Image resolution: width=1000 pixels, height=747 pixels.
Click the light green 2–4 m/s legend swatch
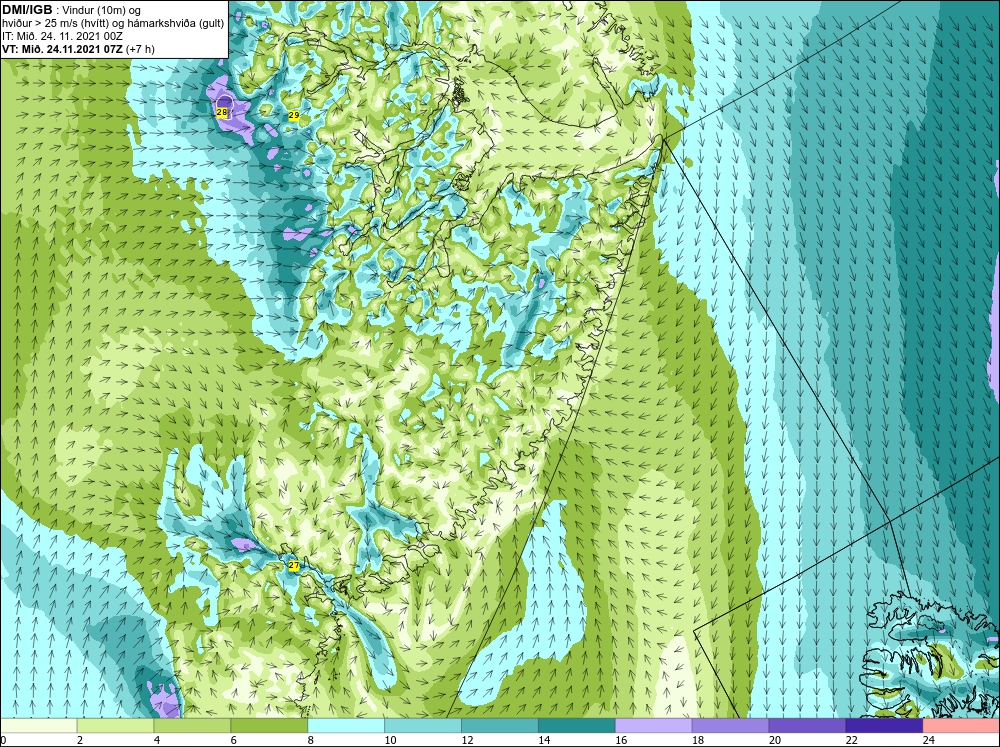click(x=115, y=725)
